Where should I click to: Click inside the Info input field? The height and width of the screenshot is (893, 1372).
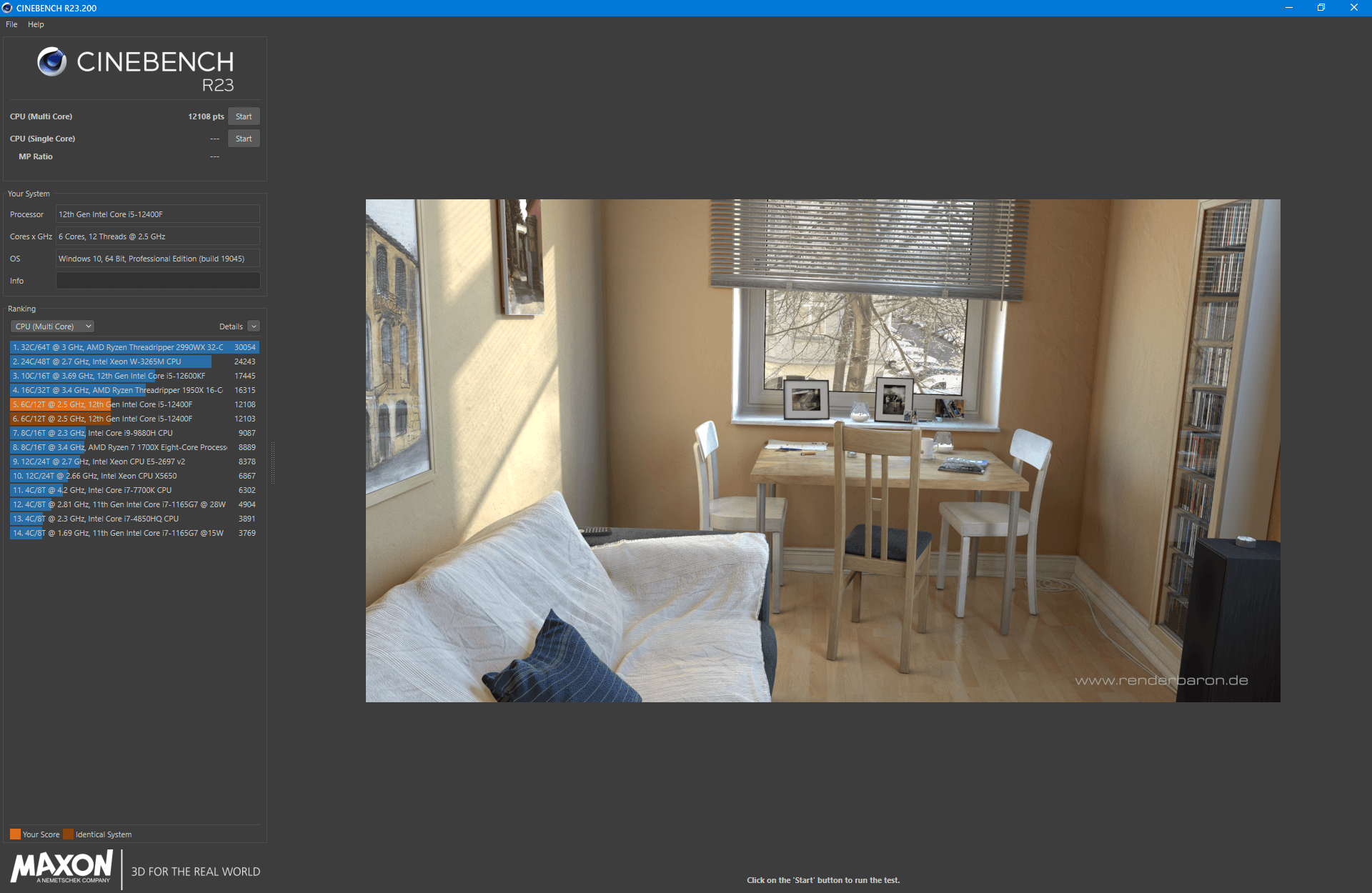[157, 280]
